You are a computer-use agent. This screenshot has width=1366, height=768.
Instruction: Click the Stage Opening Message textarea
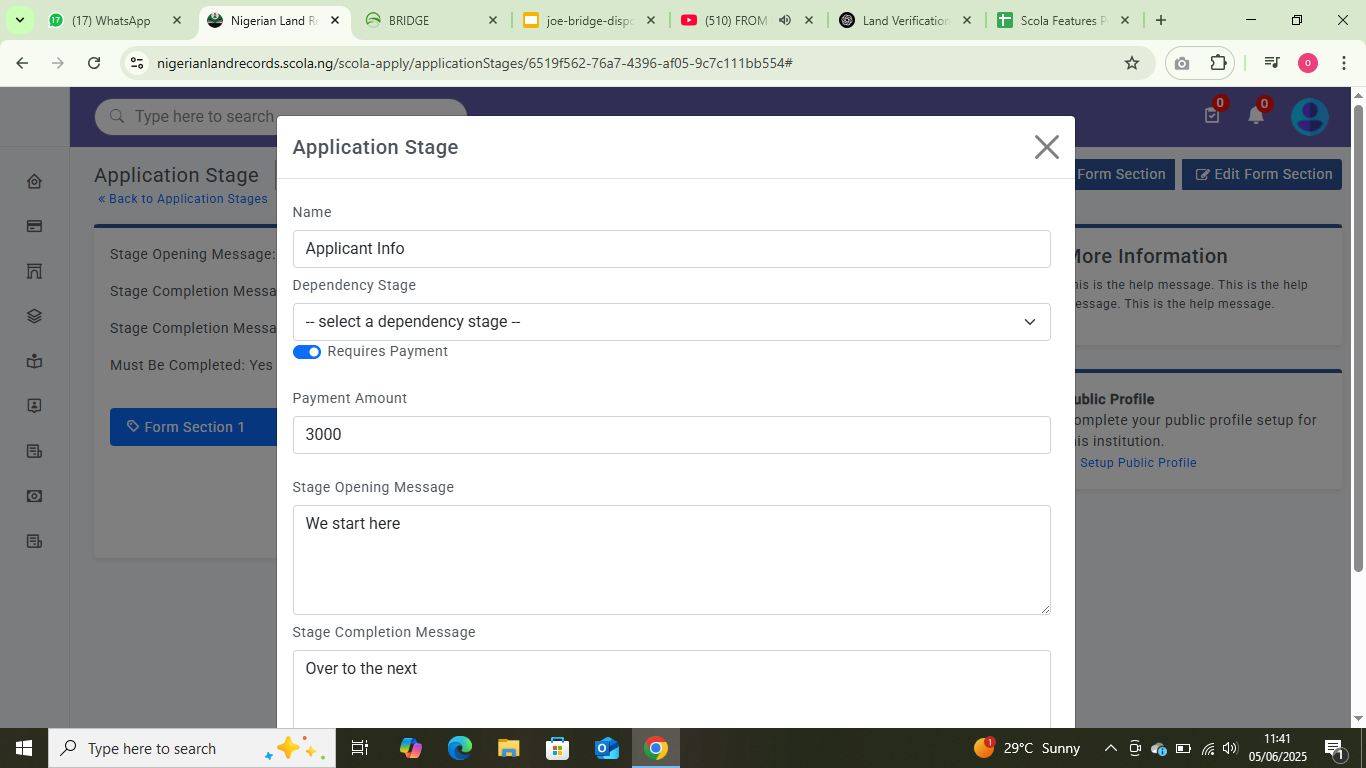coord(671,559)
